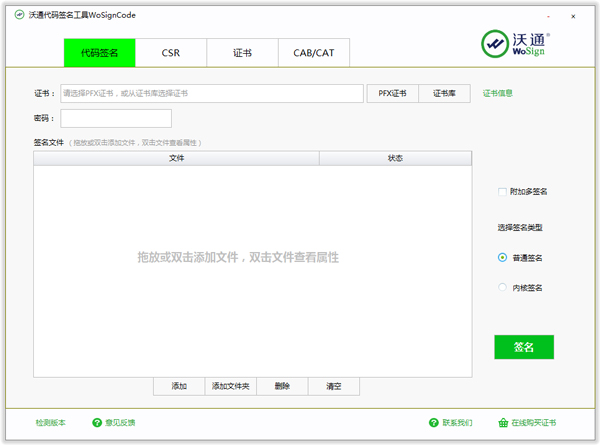Click the 状态 column header
600x445 pixels.
(x=395, y=158)
